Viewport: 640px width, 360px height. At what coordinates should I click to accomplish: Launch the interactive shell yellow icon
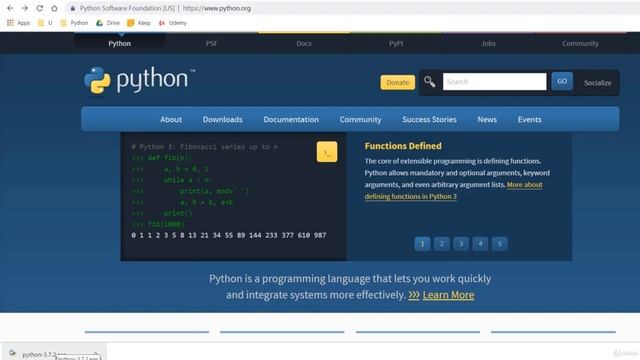click(x=327, y=152)
